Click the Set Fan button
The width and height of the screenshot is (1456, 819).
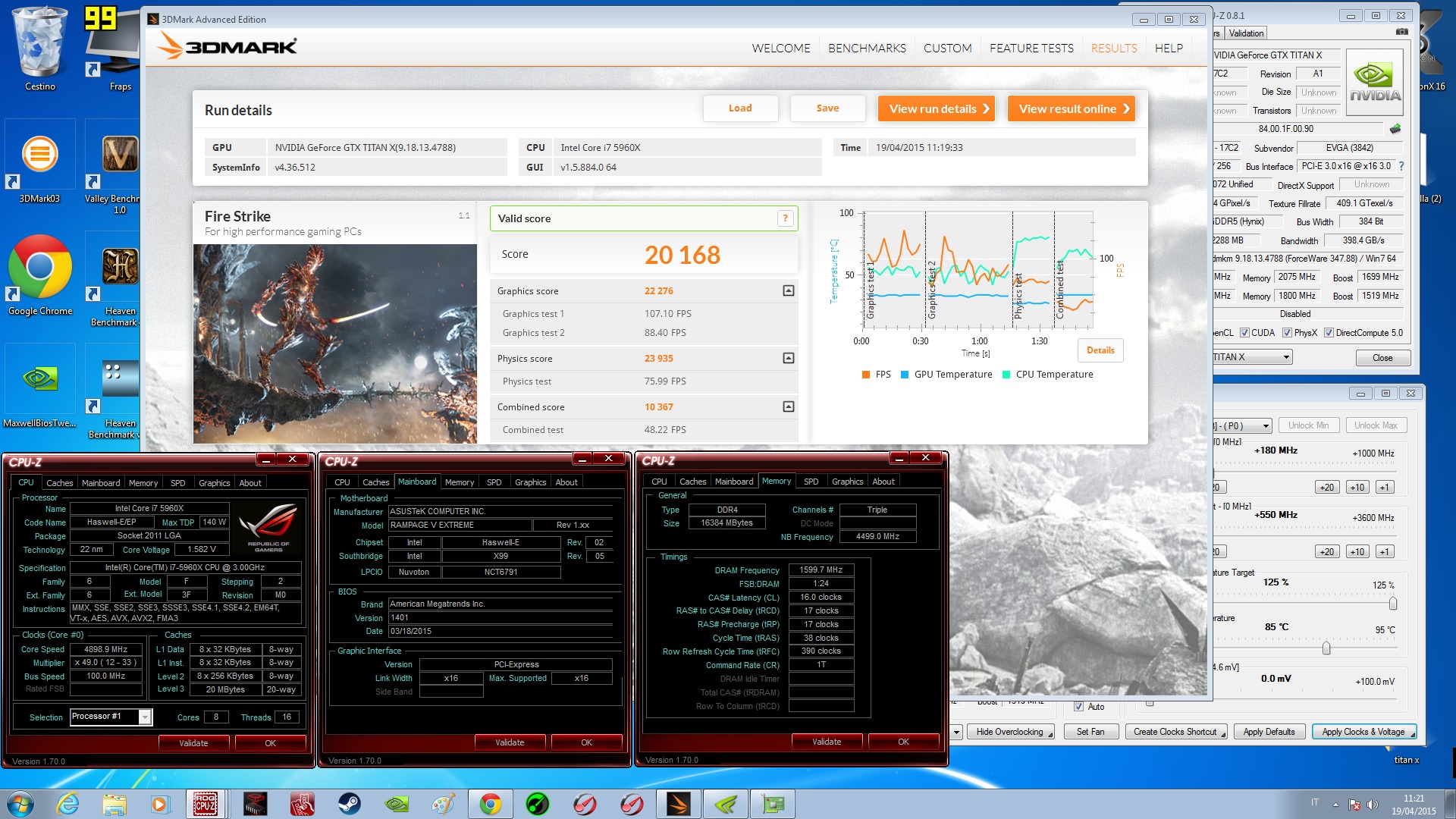pyautogui.click(x=1090, y=732)
